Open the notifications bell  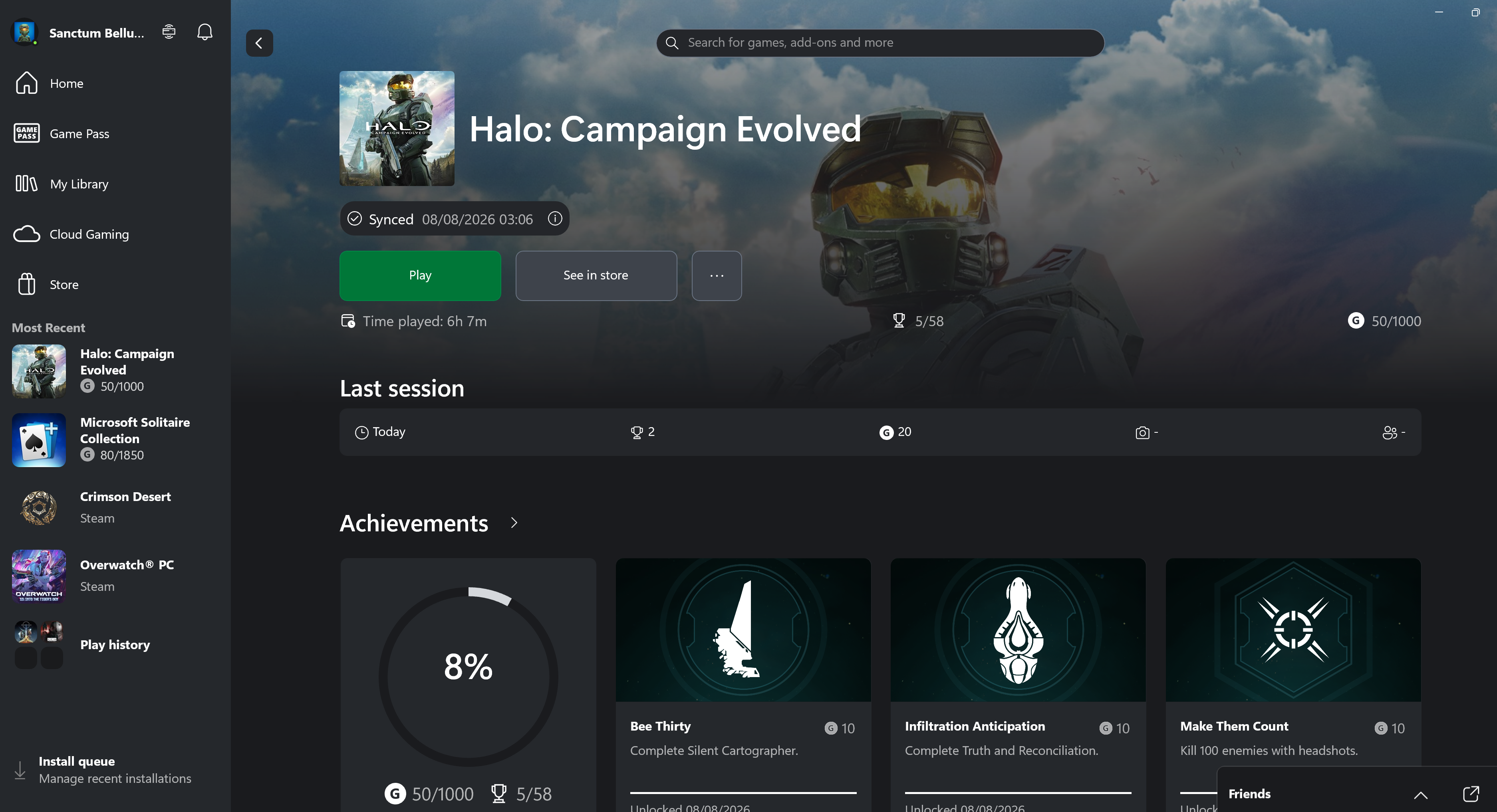click(204, 32)
